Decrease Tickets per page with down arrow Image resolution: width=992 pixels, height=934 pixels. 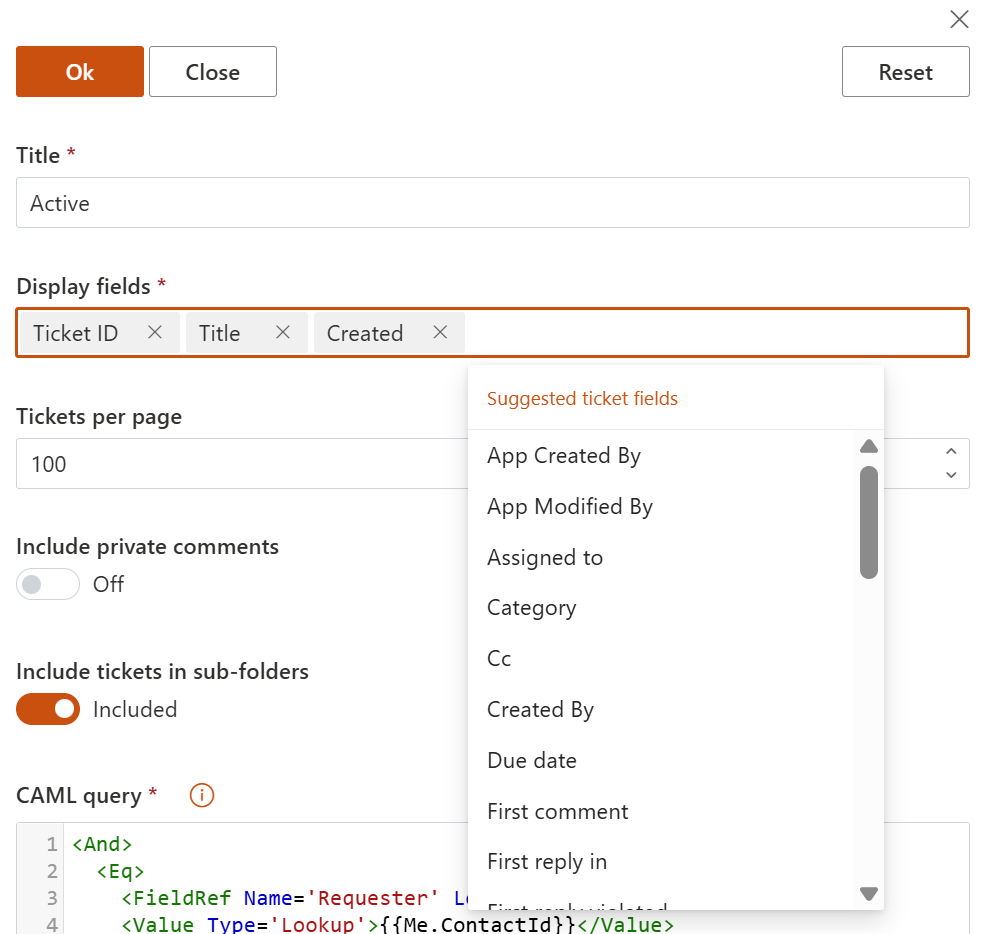point(951,475)
